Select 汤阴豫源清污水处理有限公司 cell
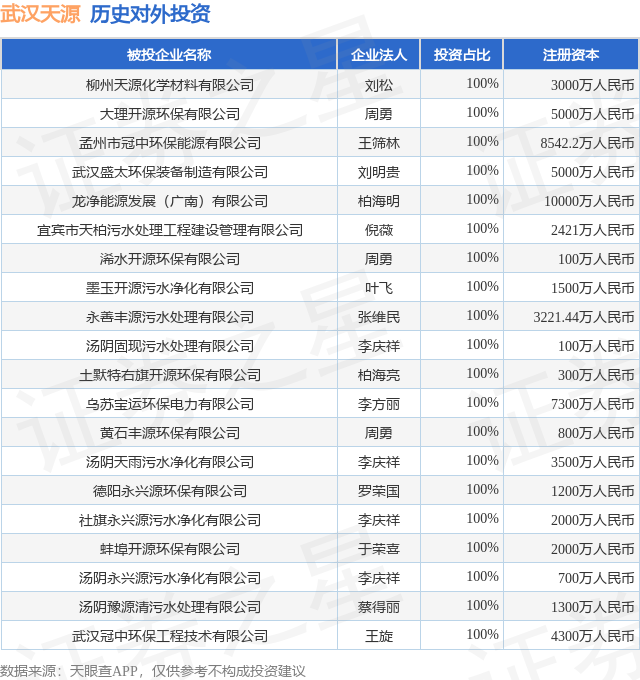The height and width of the screenshot is (680, 640). (170, 607)
